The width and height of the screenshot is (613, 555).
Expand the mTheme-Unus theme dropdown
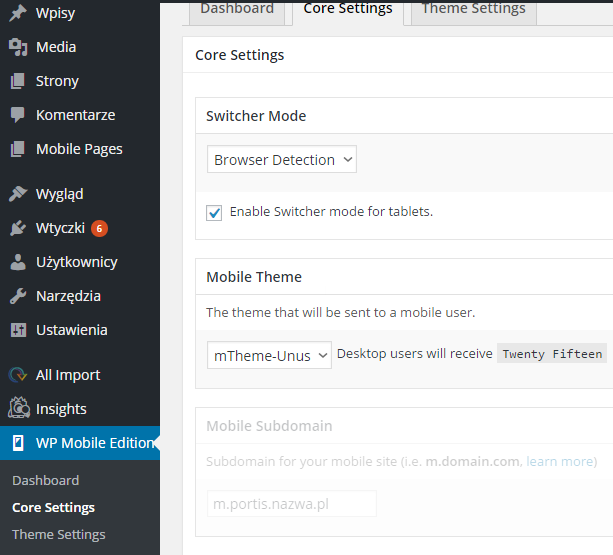coord(269,355)
